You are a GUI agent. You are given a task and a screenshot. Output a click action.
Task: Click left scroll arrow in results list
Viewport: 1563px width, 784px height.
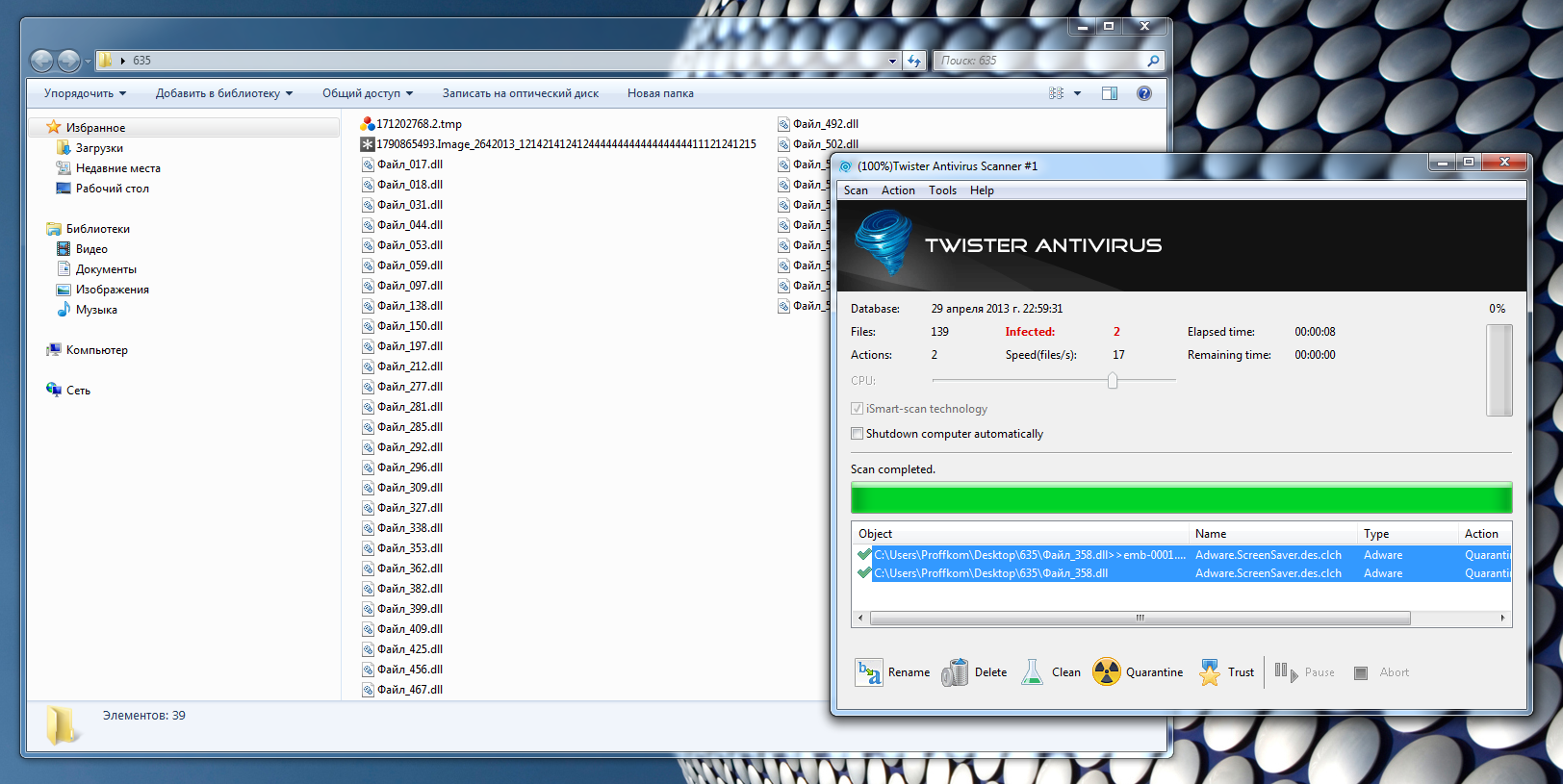point(860,618)
